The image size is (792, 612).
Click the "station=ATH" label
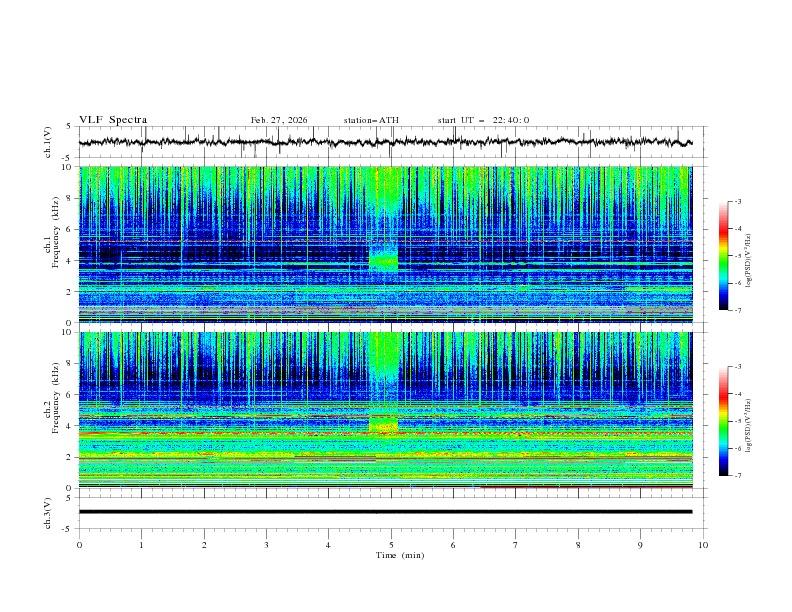371,120
